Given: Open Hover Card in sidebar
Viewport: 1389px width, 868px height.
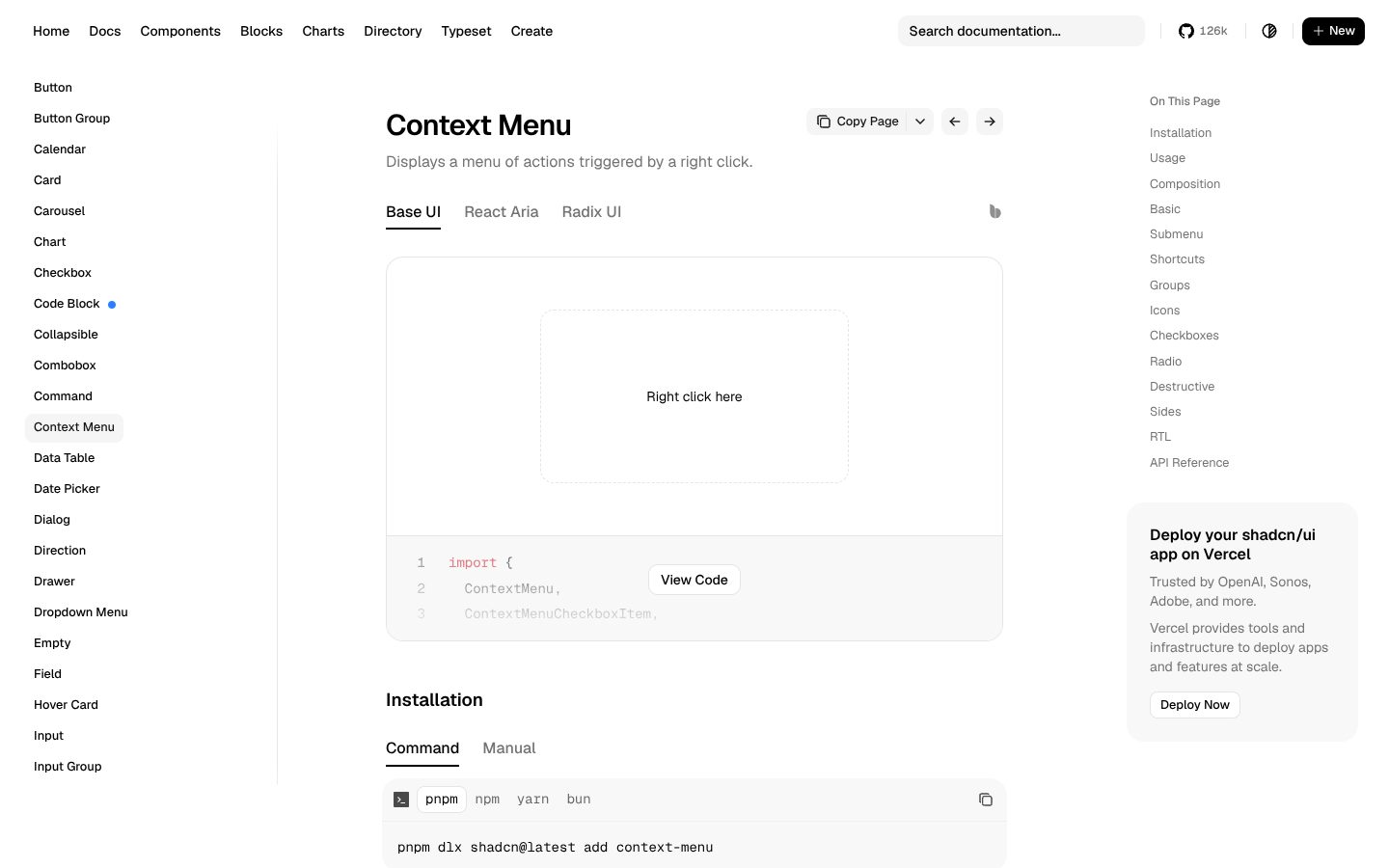Looking at the screenshot, I should (x=66, y=705).
